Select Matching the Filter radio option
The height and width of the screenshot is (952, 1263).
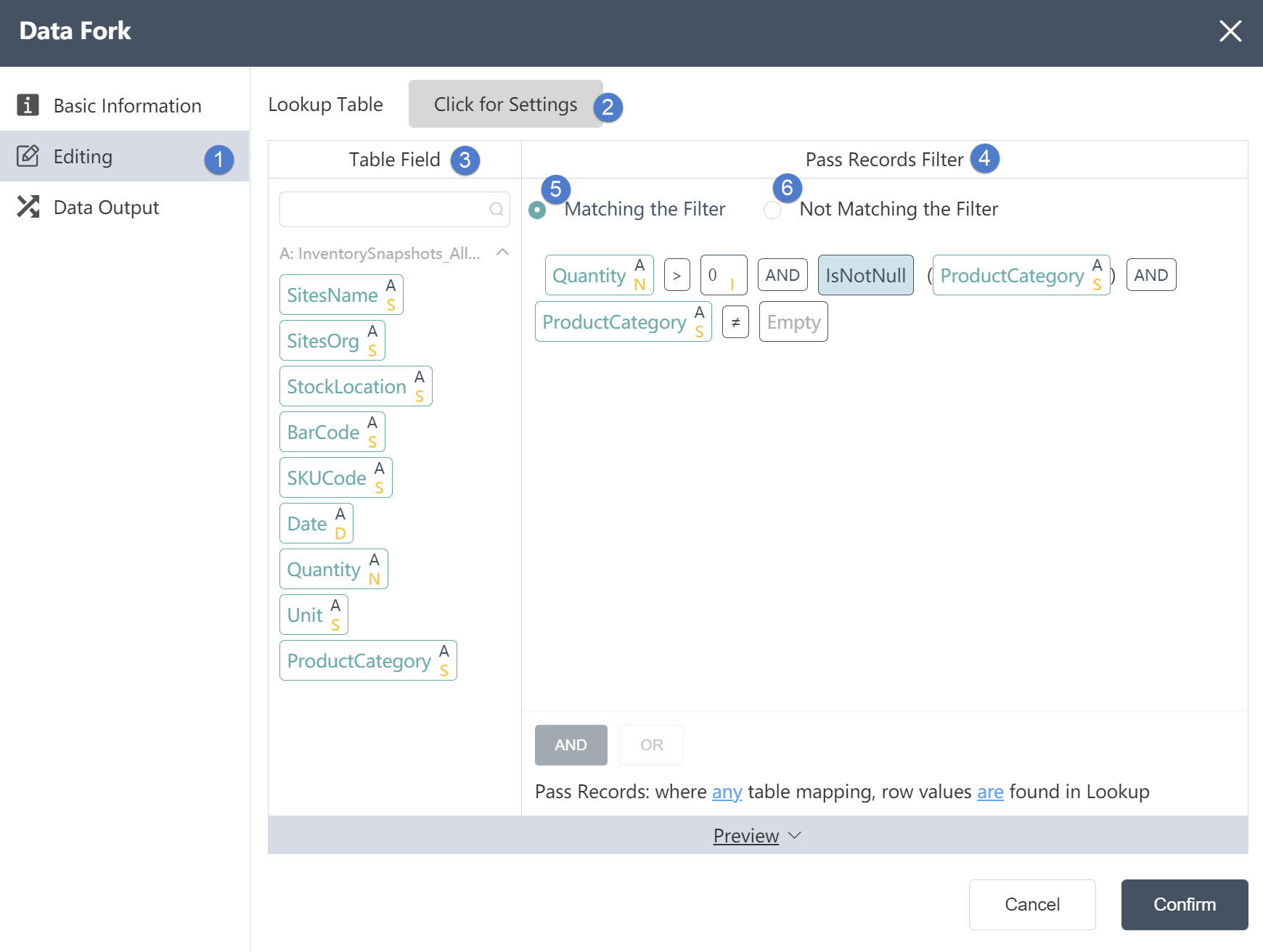[x=537, y=210]
